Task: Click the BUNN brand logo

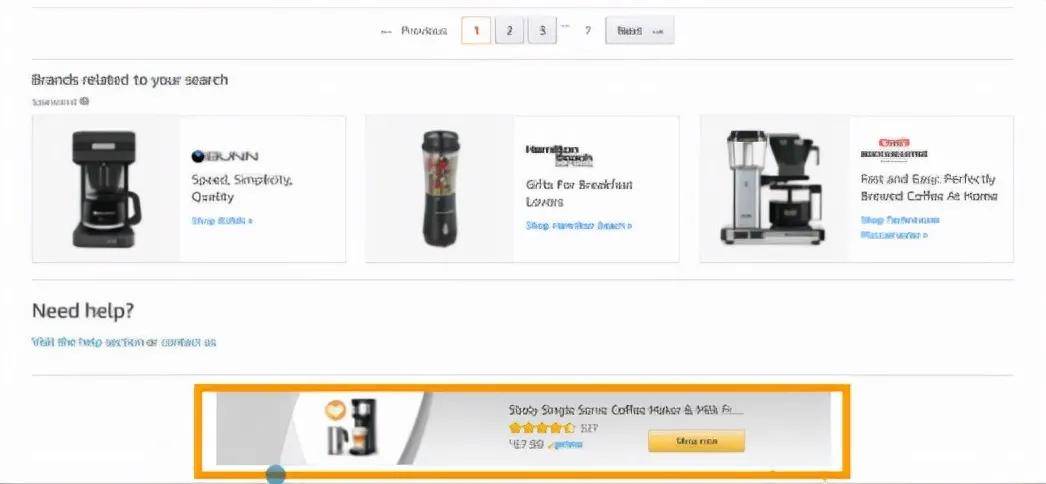Action: pos(225,157)
